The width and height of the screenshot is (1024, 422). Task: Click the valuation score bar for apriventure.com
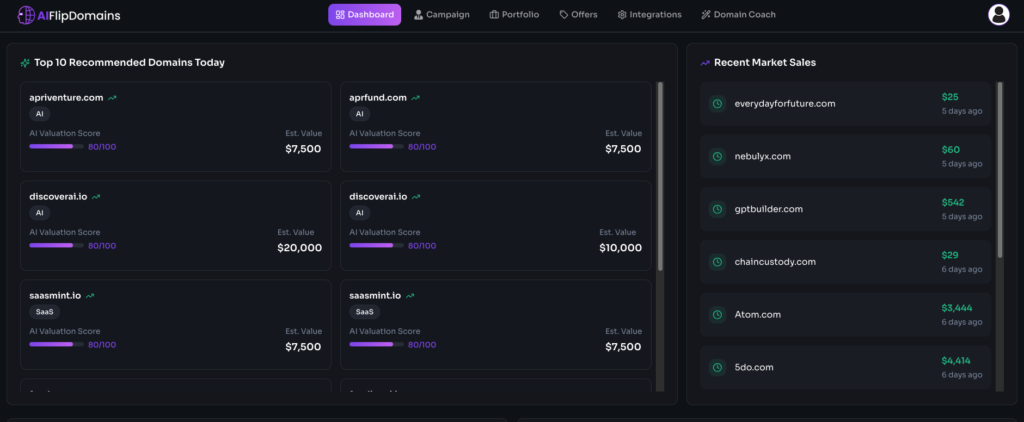click(x=56, y=146)
